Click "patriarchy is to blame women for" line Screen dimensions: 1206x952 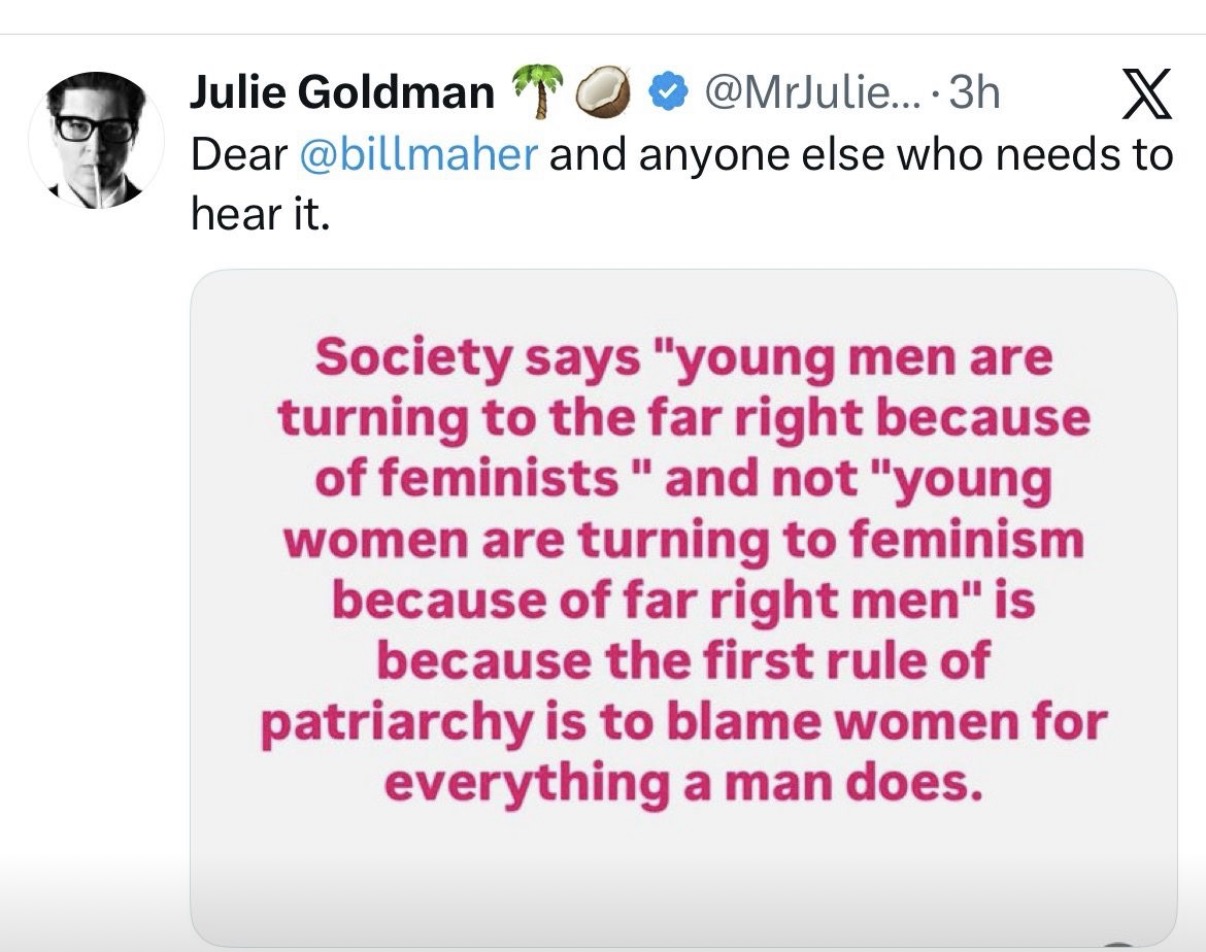click(x=684, y=722)
